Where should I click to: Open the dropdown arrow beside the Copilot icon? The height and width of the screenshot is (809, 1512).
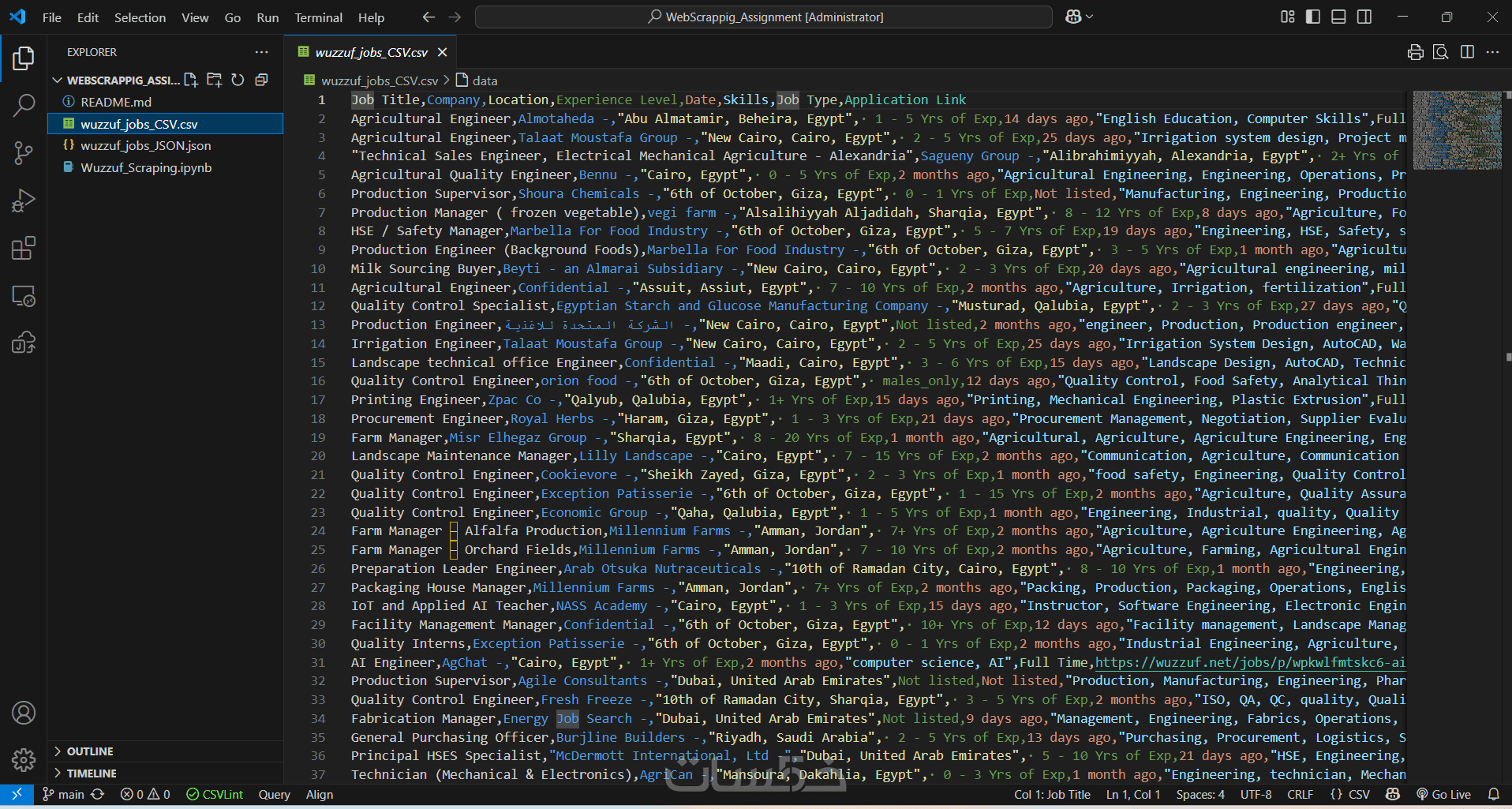click(1090, 17)
